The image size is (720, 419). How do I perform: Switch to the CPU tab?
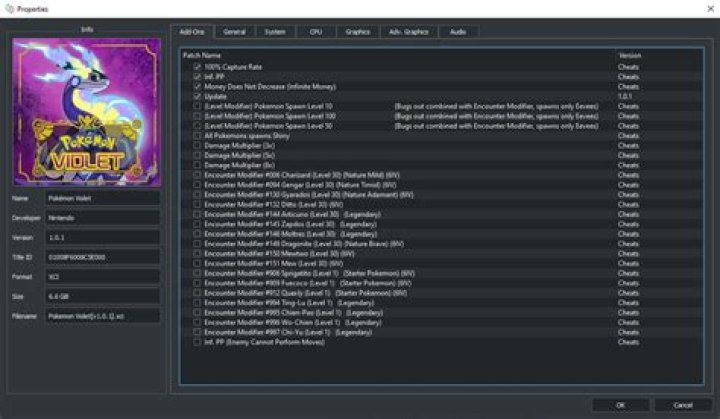tap(315, 32)
